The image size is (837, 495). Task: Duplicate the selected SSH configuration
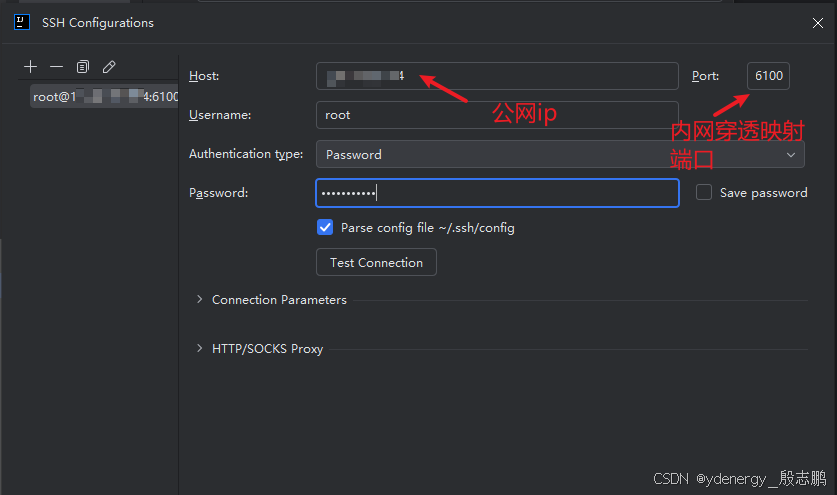83,67
